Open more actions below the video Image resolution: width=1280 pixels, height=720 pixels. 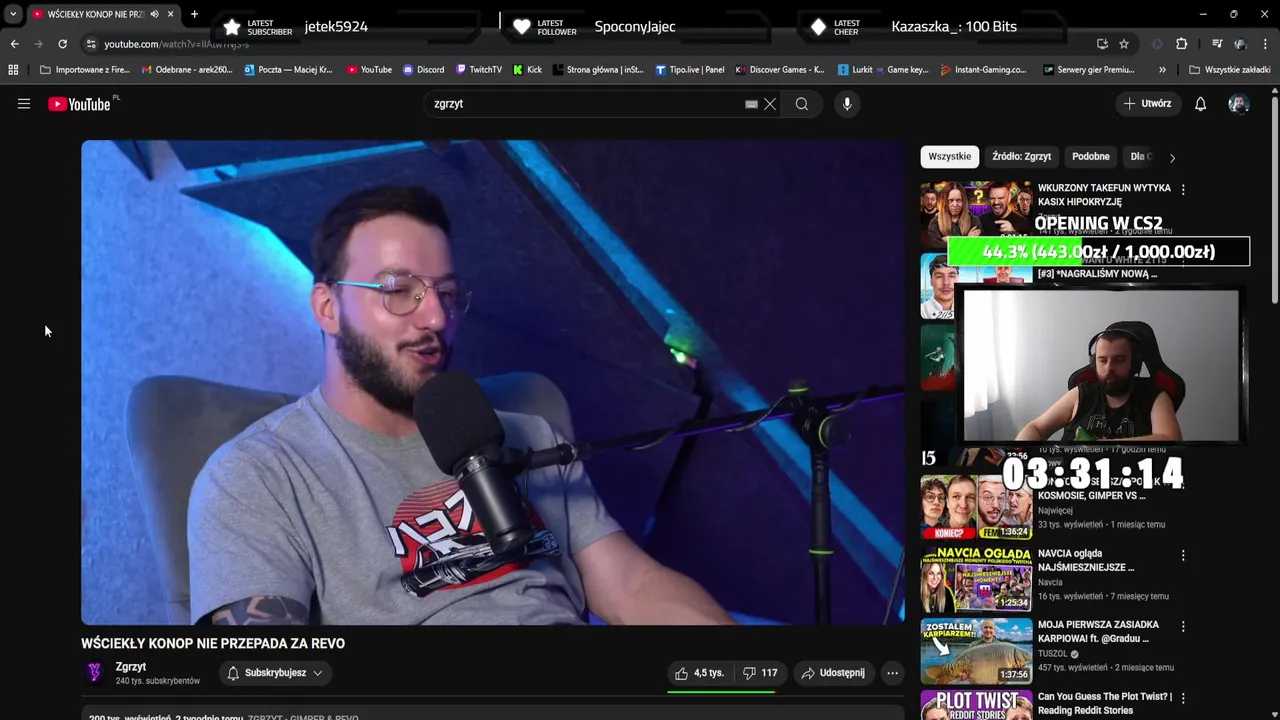892,673
